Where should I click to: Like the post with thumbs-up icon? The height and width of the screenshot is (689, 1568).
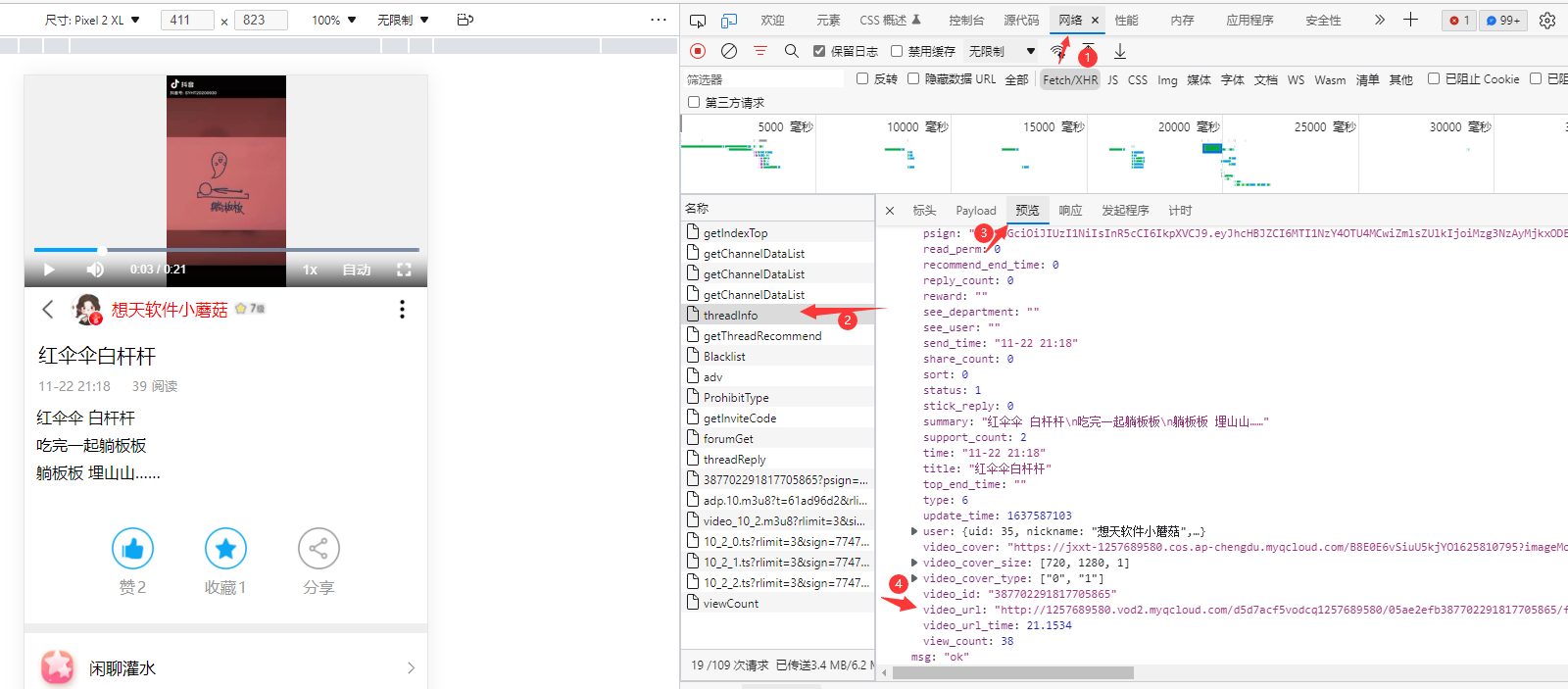click(132, 549)
